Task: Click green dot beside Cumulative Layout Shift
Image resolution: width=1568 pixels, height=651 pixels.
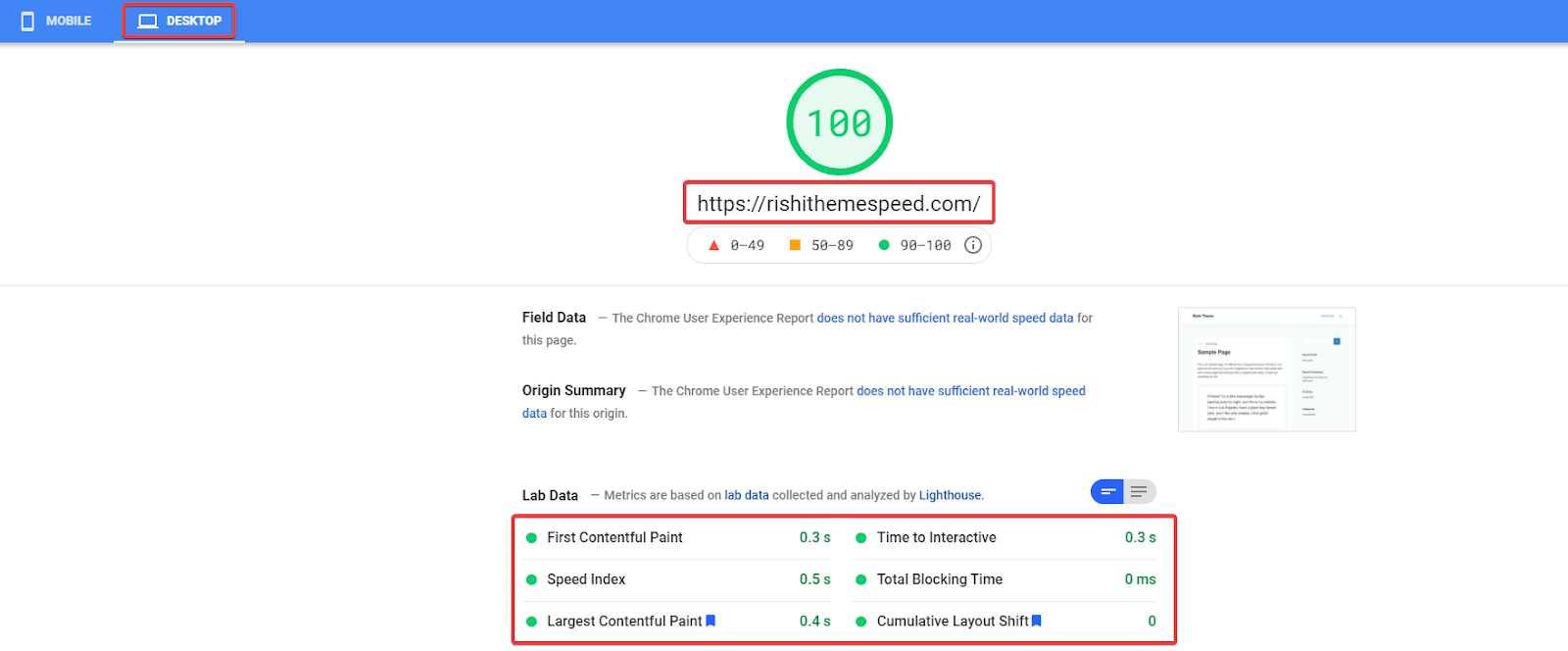Action: pyautogui.click(x=861, y=622)
